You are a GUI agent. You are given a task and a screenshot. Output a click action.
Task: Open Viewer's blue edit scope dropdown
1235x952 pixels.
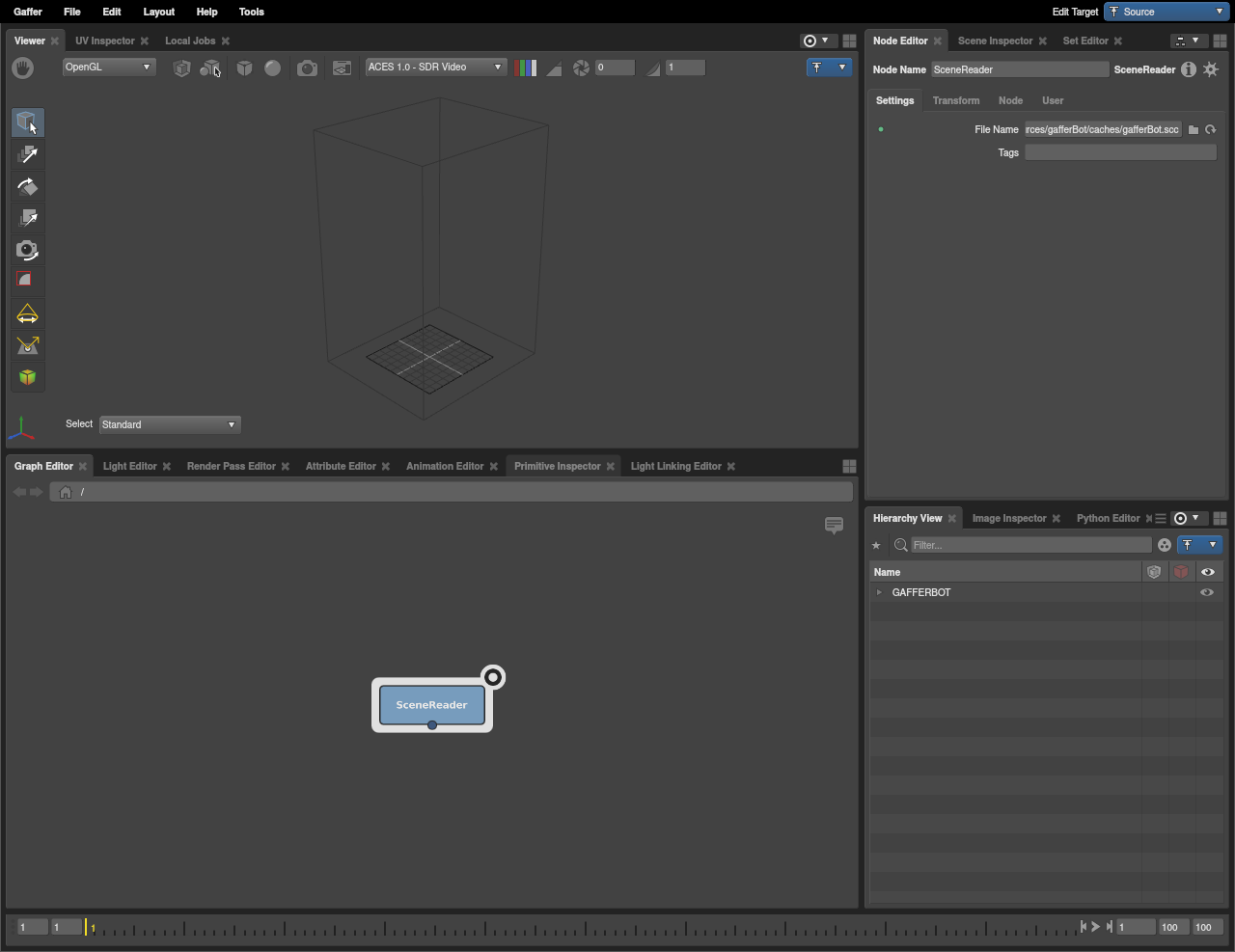click(x=829, y=68)
